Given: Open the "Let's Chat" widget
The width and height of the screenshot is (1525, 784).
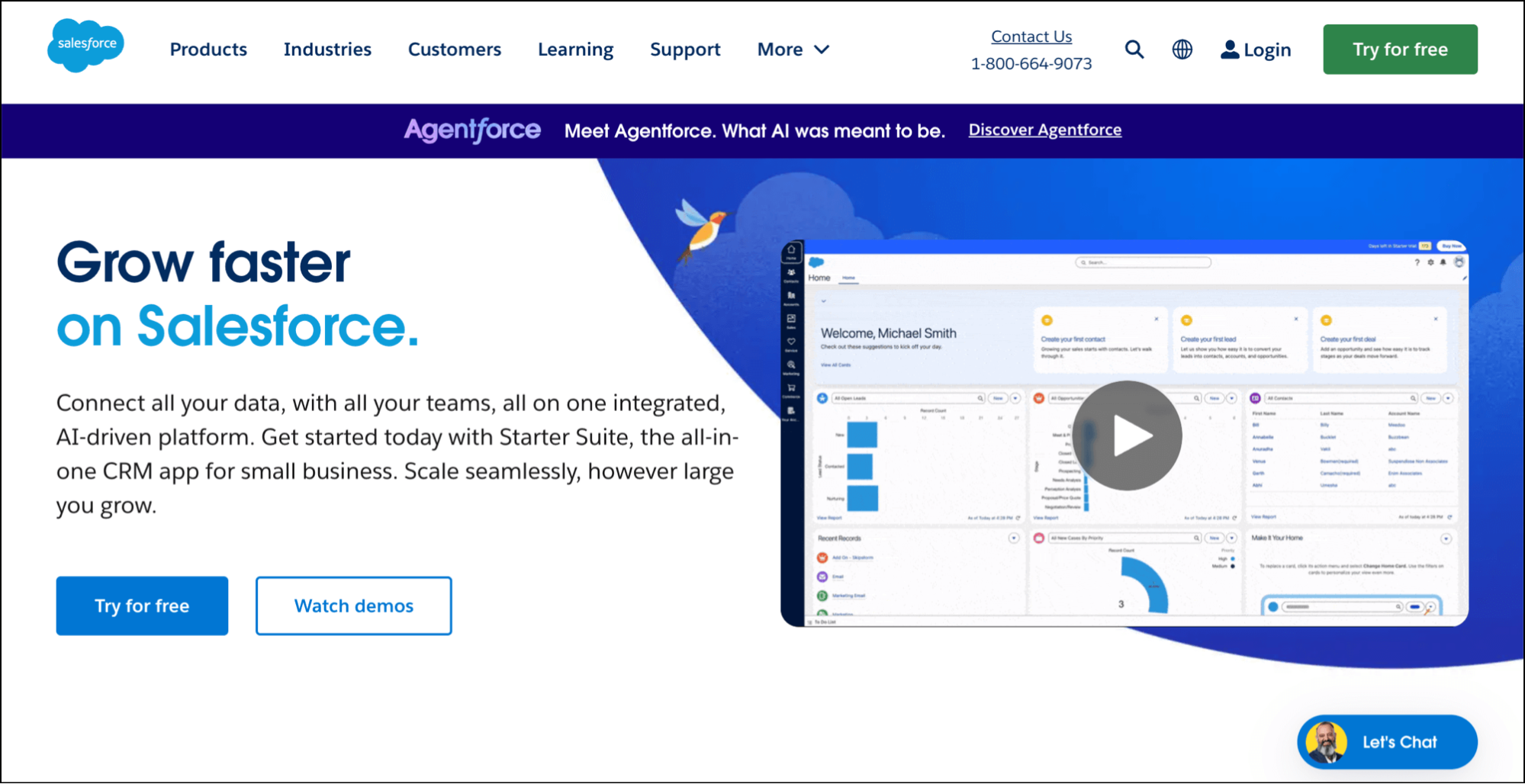Looking at the screenshot, I should tap(1387, 742).
